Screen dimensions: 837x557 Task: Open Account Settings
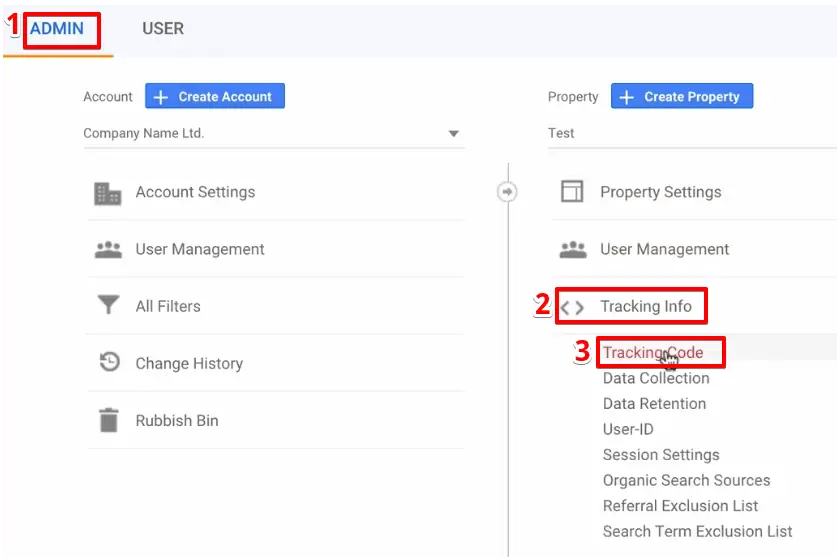(x=195, y=192)
